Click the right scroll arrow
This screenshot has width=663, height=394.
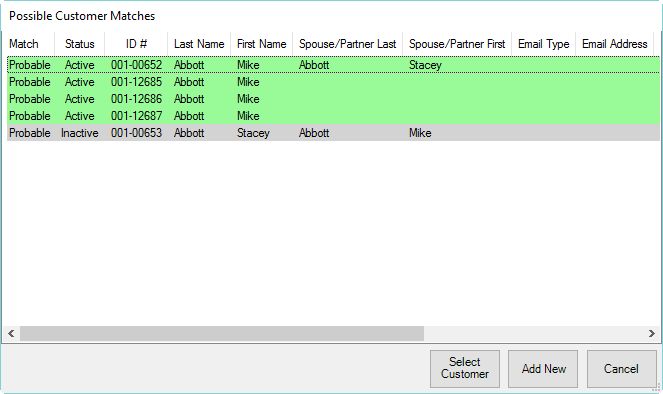652,334
